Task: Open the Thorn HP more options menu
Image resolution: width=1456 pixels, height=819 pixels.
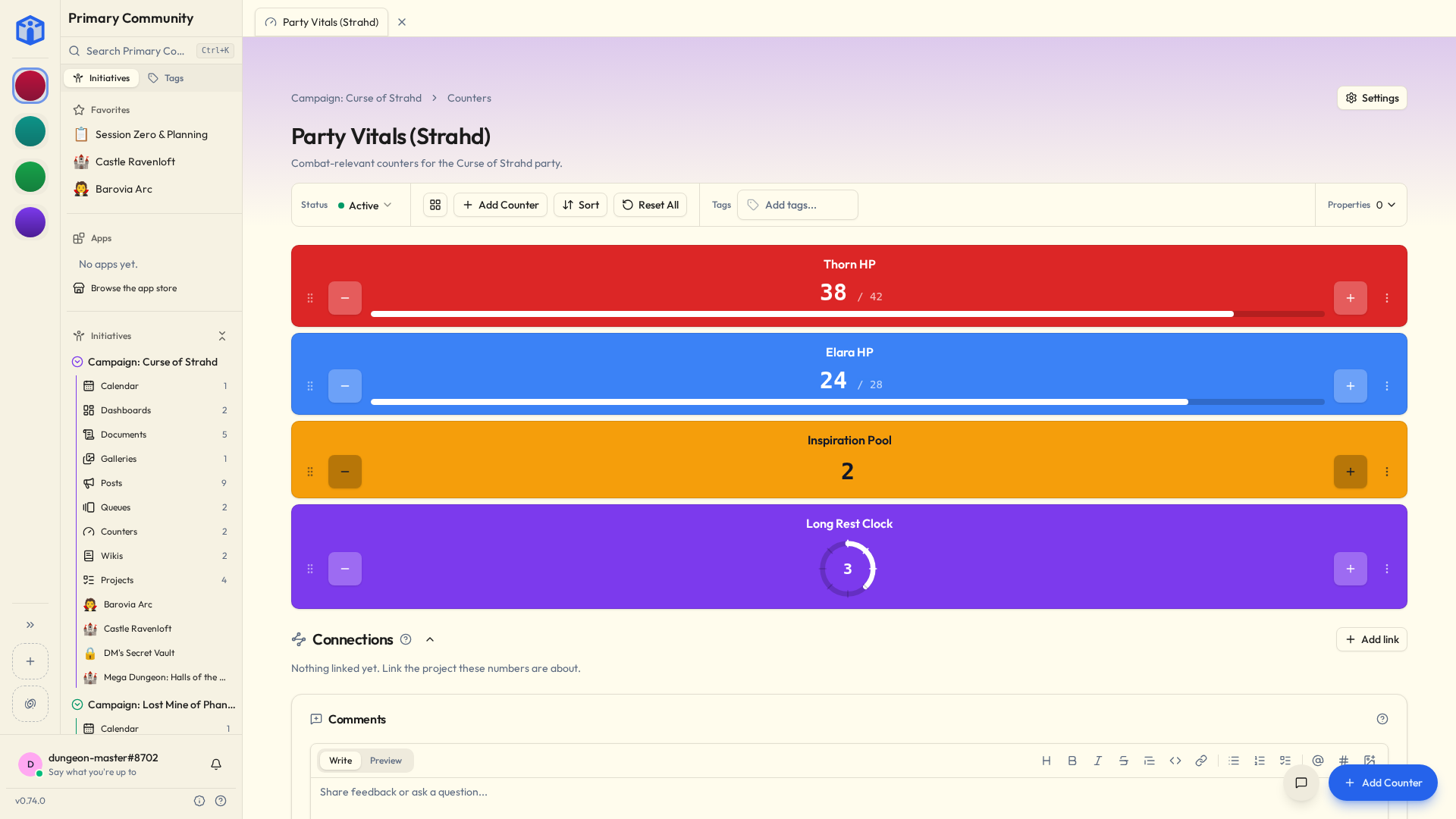Action: click(x=1387, y=298)
